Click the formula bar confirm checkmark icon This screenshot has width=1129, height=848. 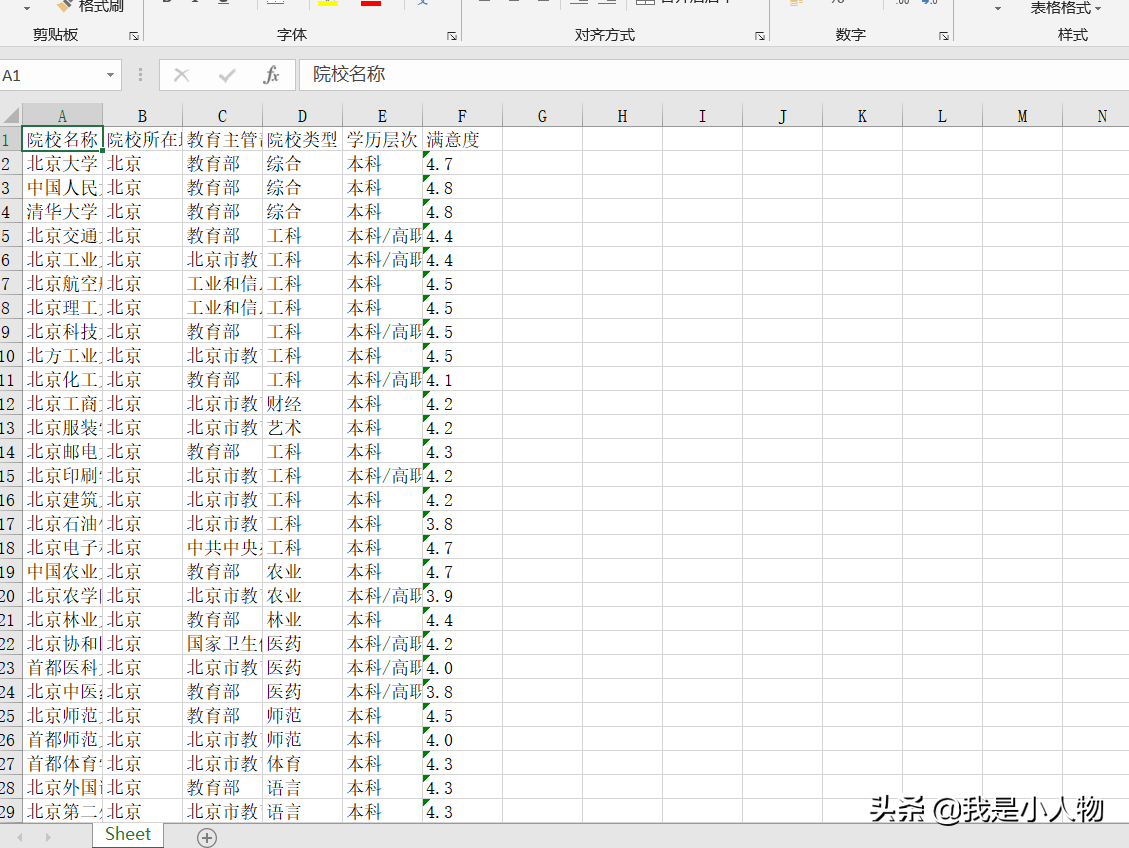(227, 75)
